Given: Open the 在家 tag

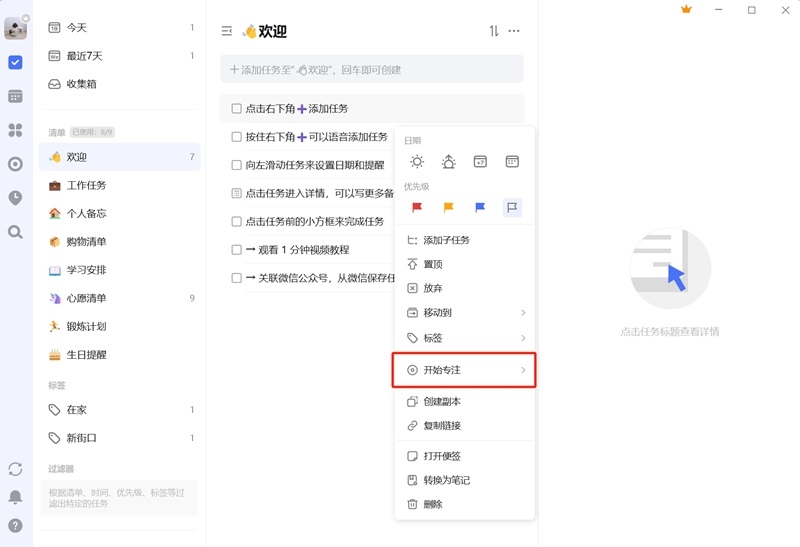Looking at the screenshot, I should coord(120,409).
